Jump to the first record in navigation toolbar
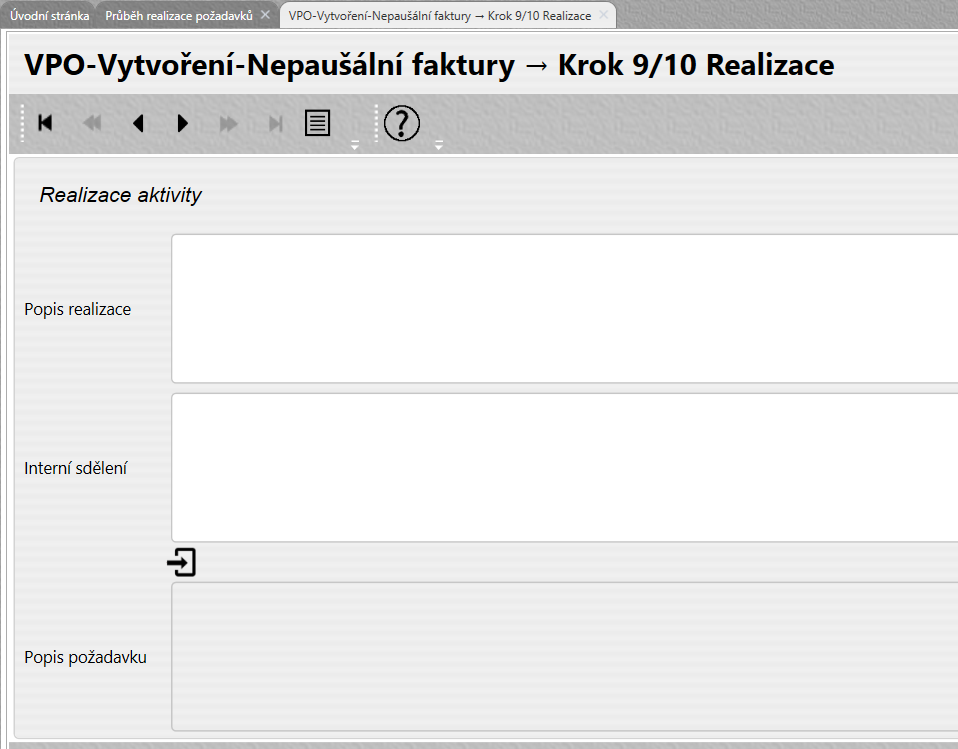Screen dimensions: 958x749 [x=45, y=123]
